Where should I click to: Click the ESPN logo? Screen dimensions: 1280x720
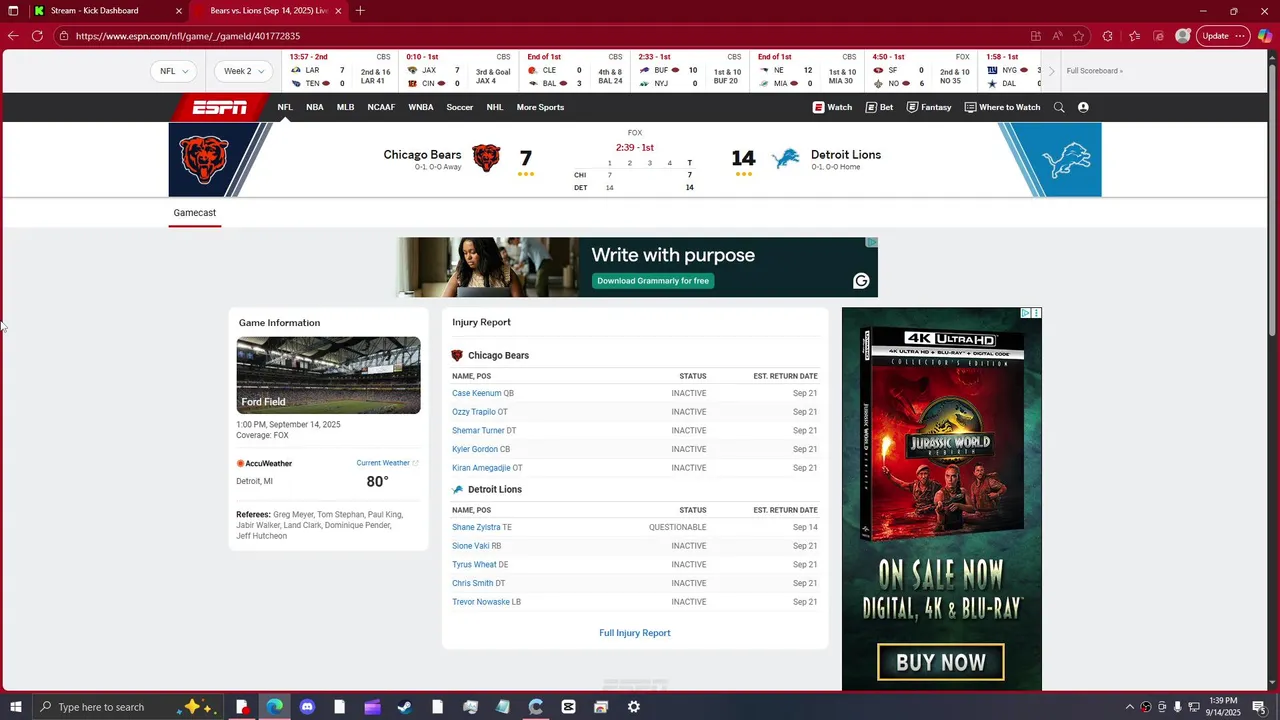tap(220, 107)
